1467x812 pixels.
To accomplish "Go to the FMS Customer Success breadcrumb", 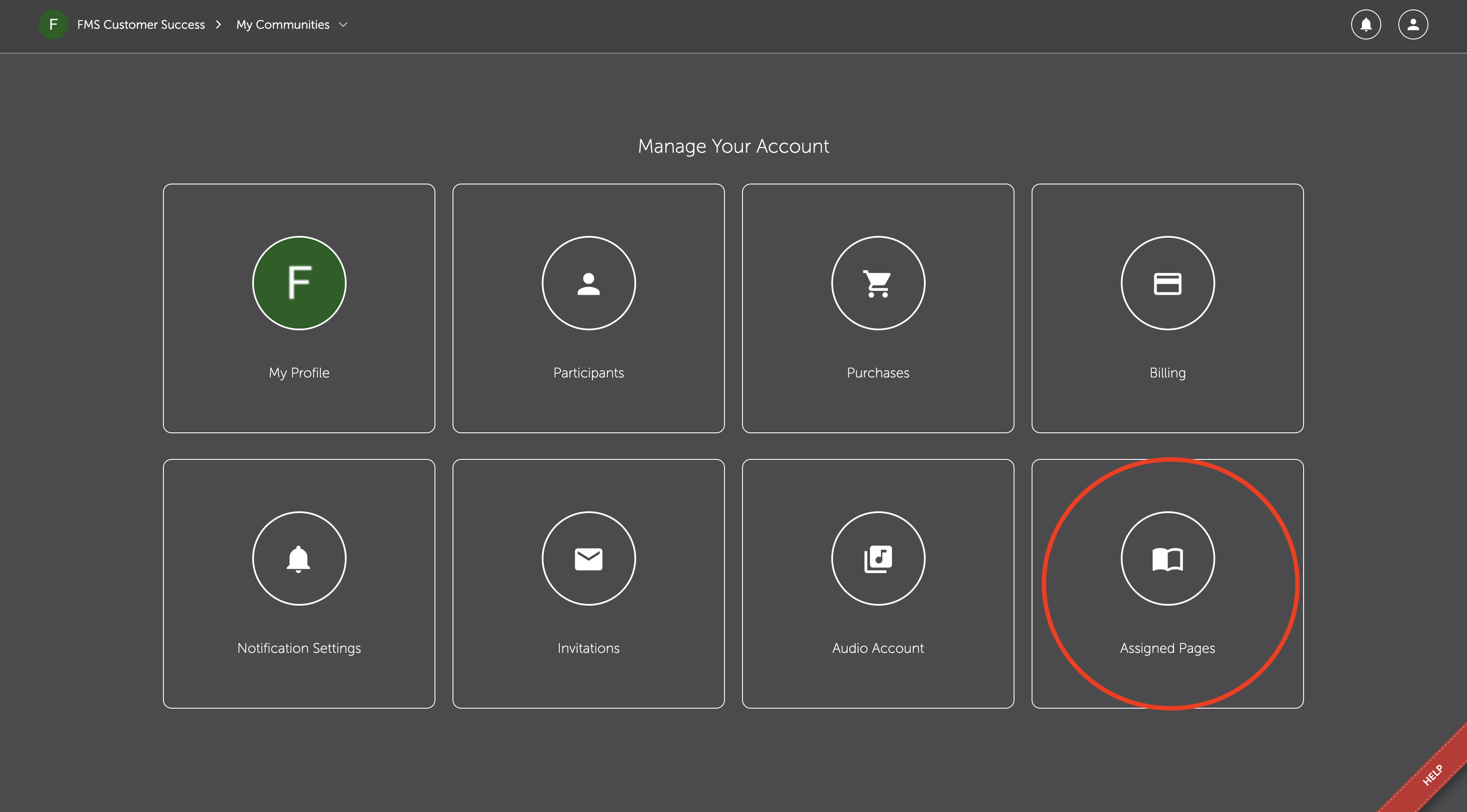I will (141, 24).
